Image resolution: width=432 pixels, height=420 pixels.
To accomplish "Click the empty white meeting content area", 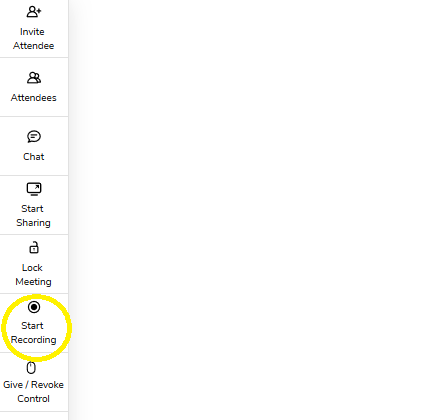I will 250,210.
